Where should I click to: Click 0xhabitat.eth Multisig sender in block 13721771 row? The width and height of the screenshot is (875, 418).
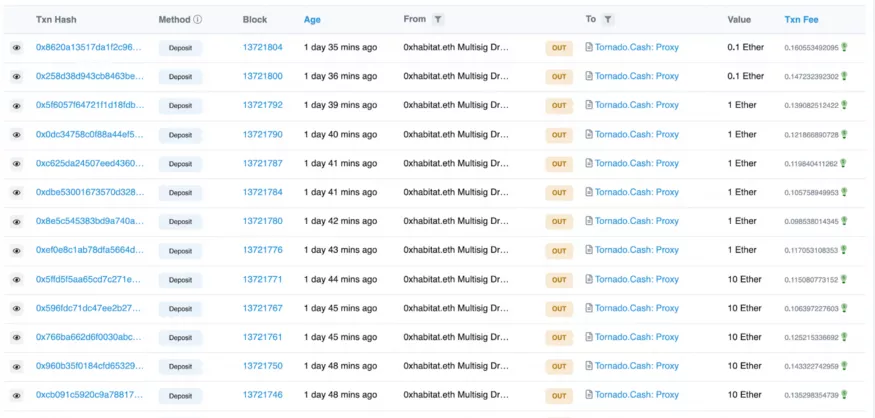456,279
